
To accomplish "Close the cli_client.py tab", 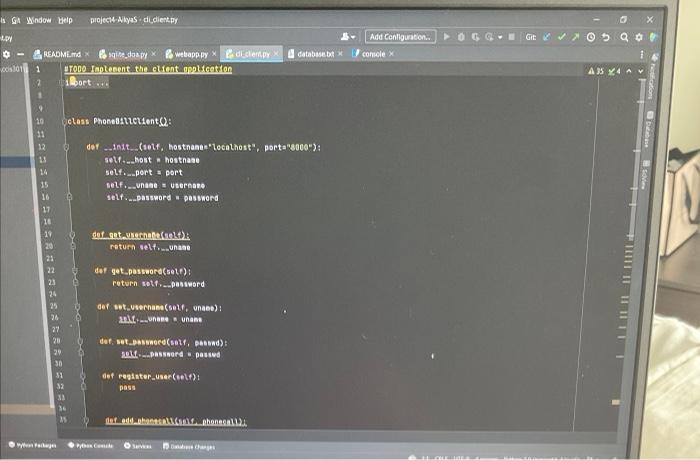I will 276,54.
